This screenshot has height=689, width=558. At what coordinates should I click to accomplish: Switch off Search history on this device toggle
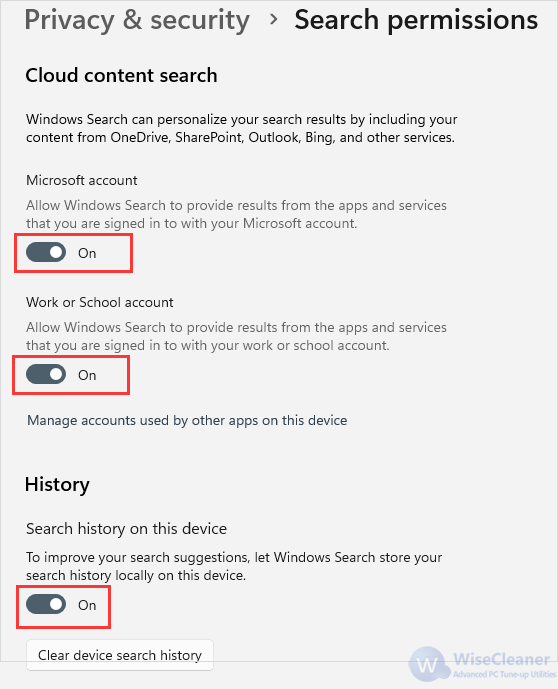[46, 605]
